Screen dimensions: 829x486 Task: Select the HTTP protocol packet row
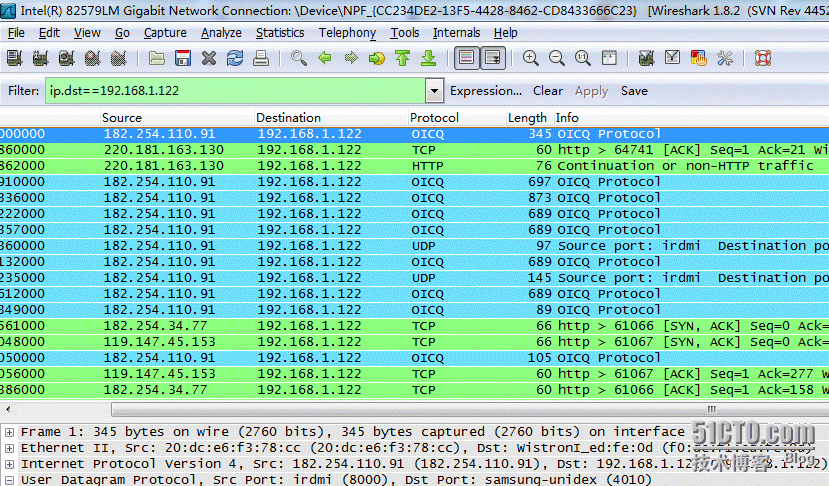pyautogui.click(x=414, y=166)
